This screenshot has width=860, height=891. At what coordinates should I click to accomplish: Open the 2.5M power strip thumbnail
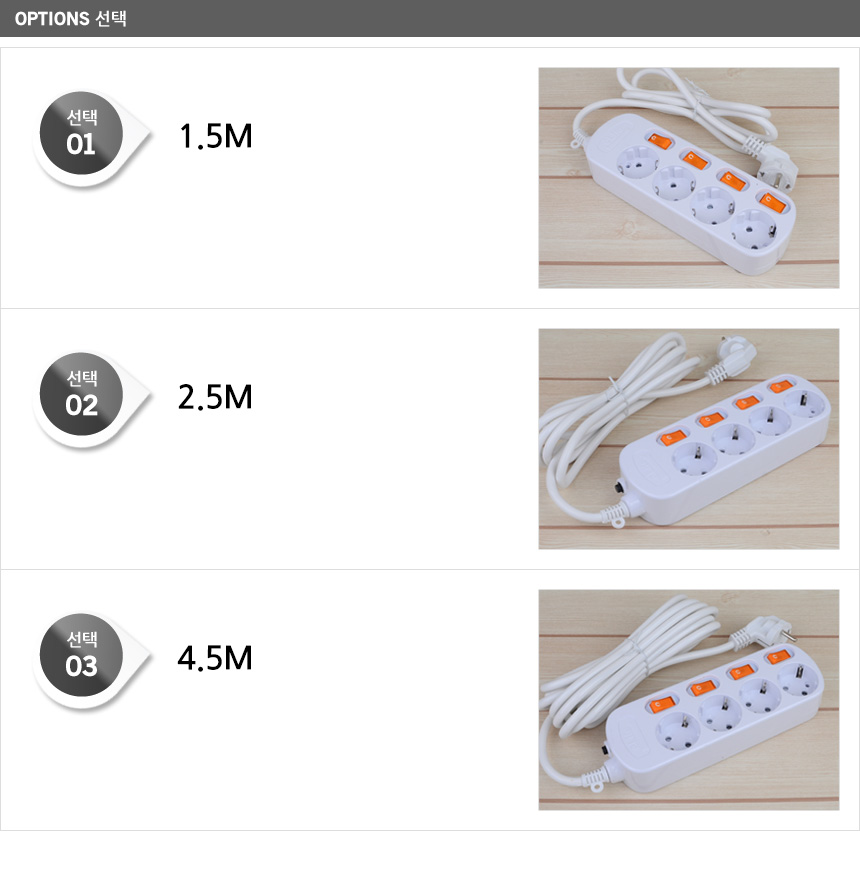(x=688, y=439)
